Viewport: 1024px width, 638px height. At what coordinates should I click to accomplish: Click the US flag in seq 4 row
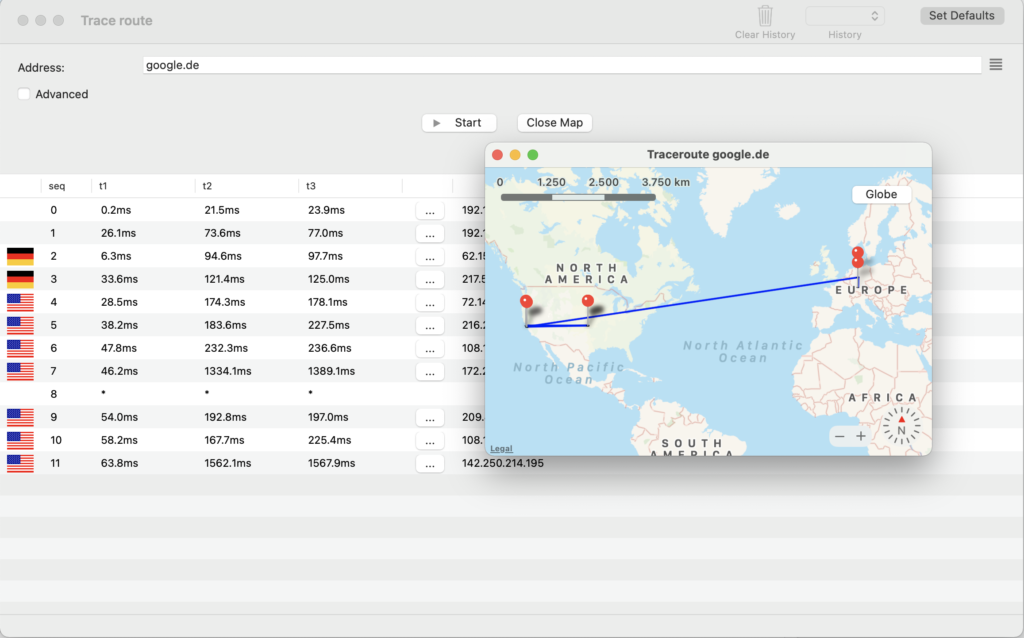[20, 302]
